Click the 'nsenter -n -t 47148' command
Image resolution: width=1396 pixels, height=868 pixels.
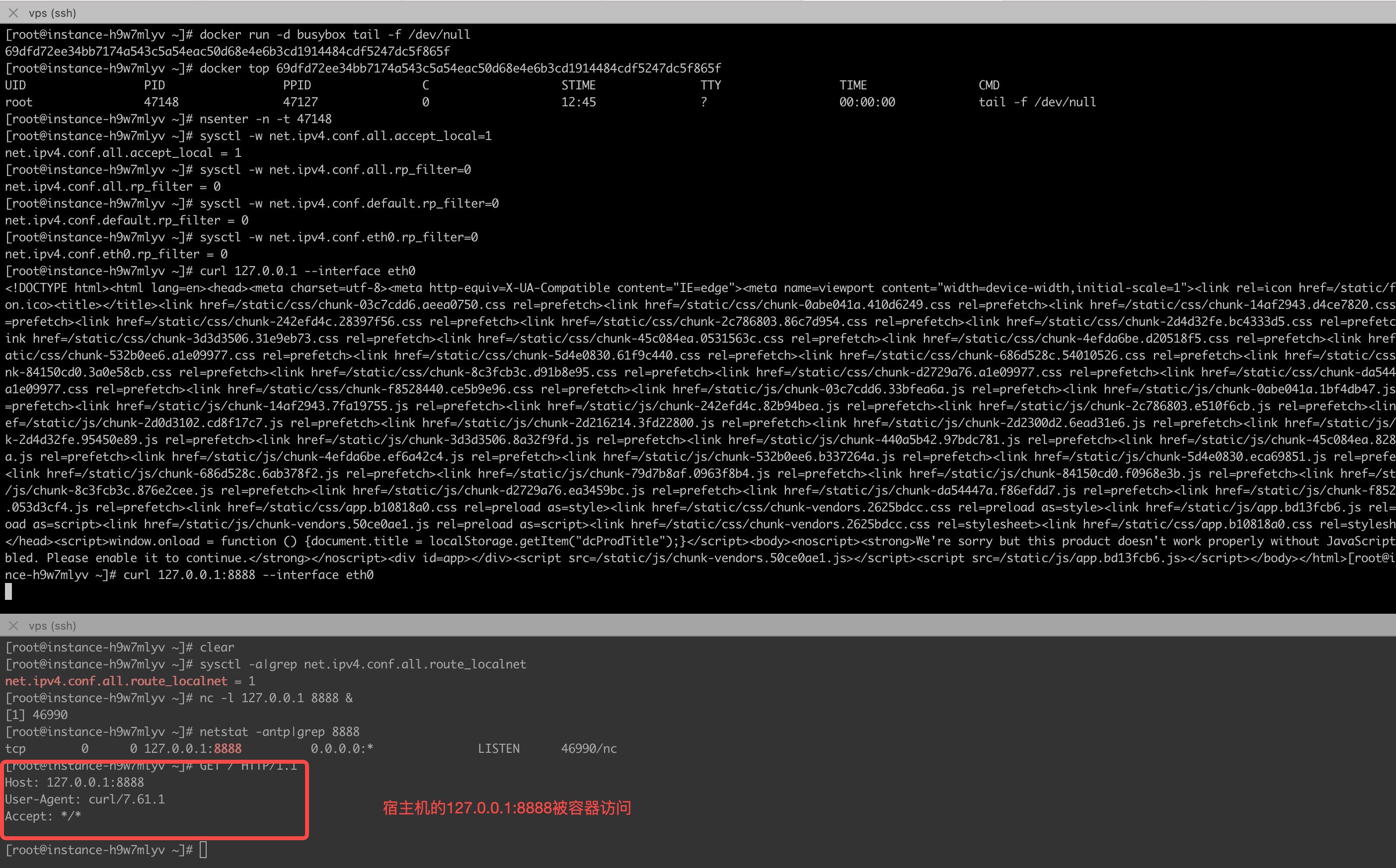coord(265,119)
